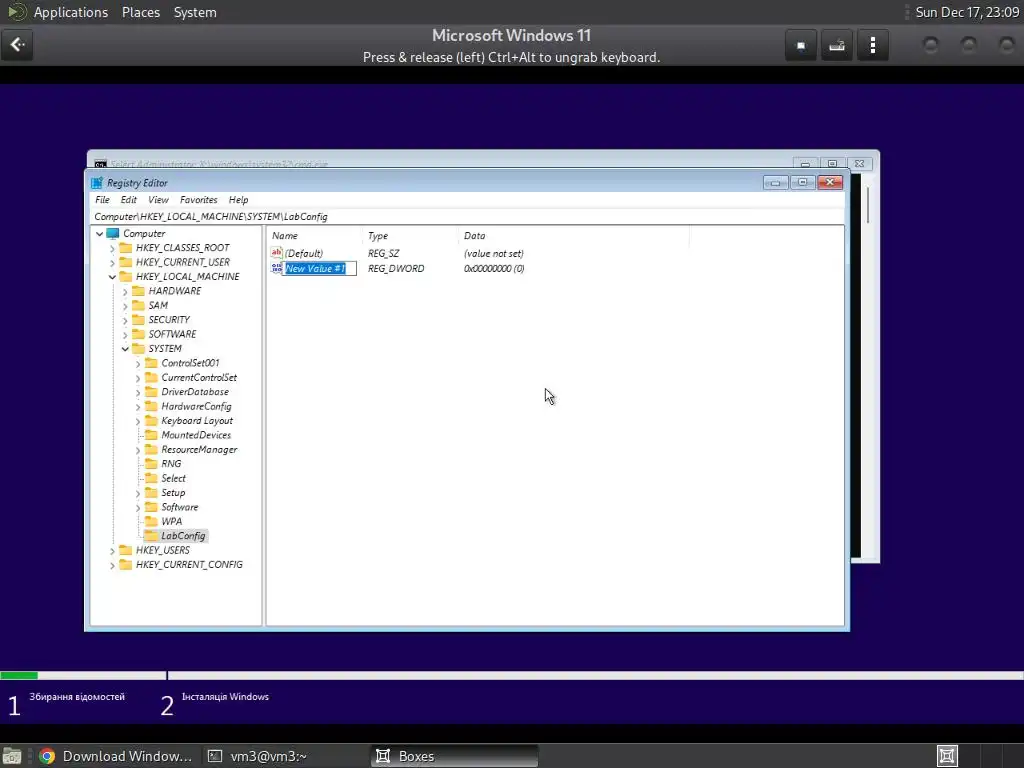The image size is (1024, 768).
Task: Open the Edit menu in Registry Editor
Action: [x=129, y=200]
